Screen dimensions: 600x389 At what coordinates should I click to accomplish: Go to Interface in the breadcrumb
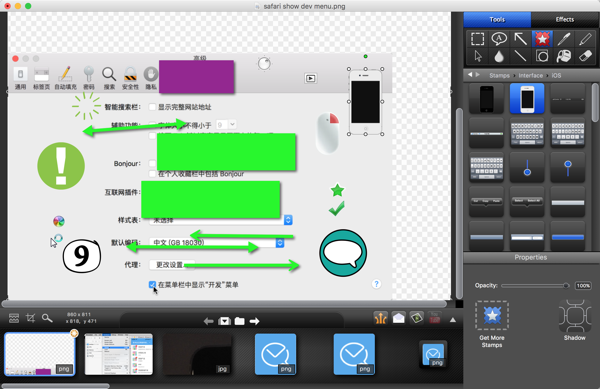[x=531, y=75]
